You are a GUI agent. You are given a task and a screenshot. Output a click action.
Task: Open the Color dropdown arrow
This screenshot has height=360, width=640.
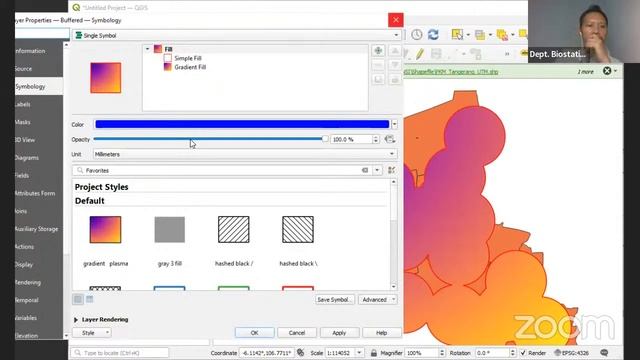click(394, 124)
